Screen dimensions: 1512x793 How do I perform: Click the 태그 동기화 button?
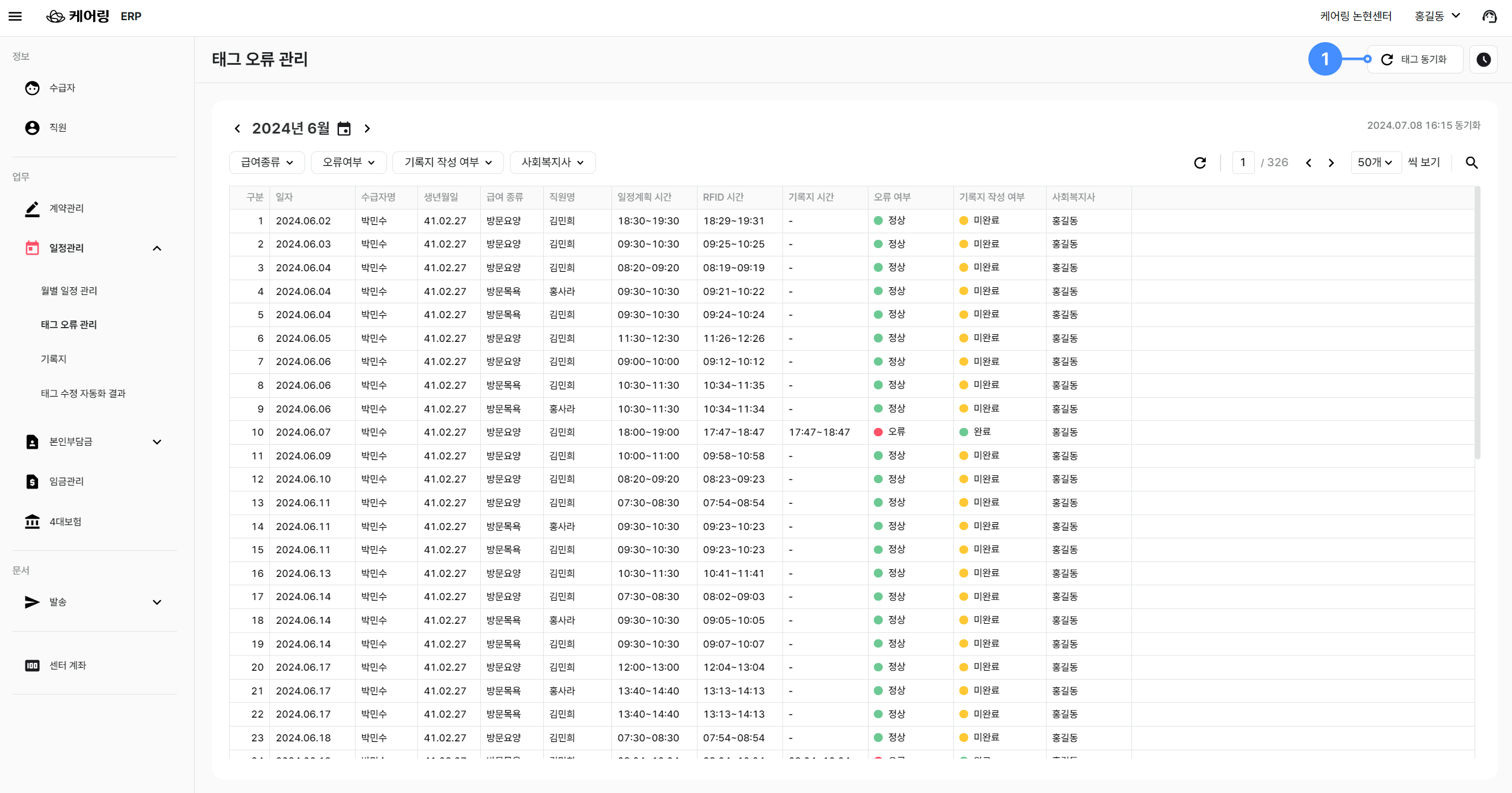coord(1415,59)
